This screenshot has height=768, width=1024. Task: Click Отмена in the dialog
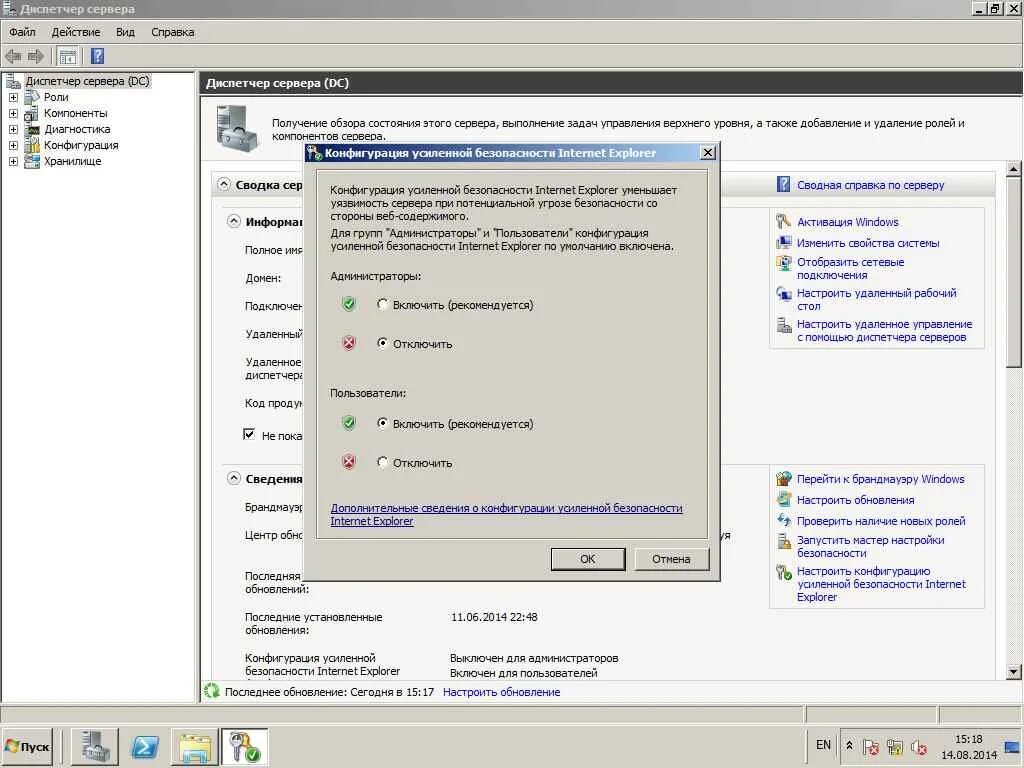click(x=671, y=559)
